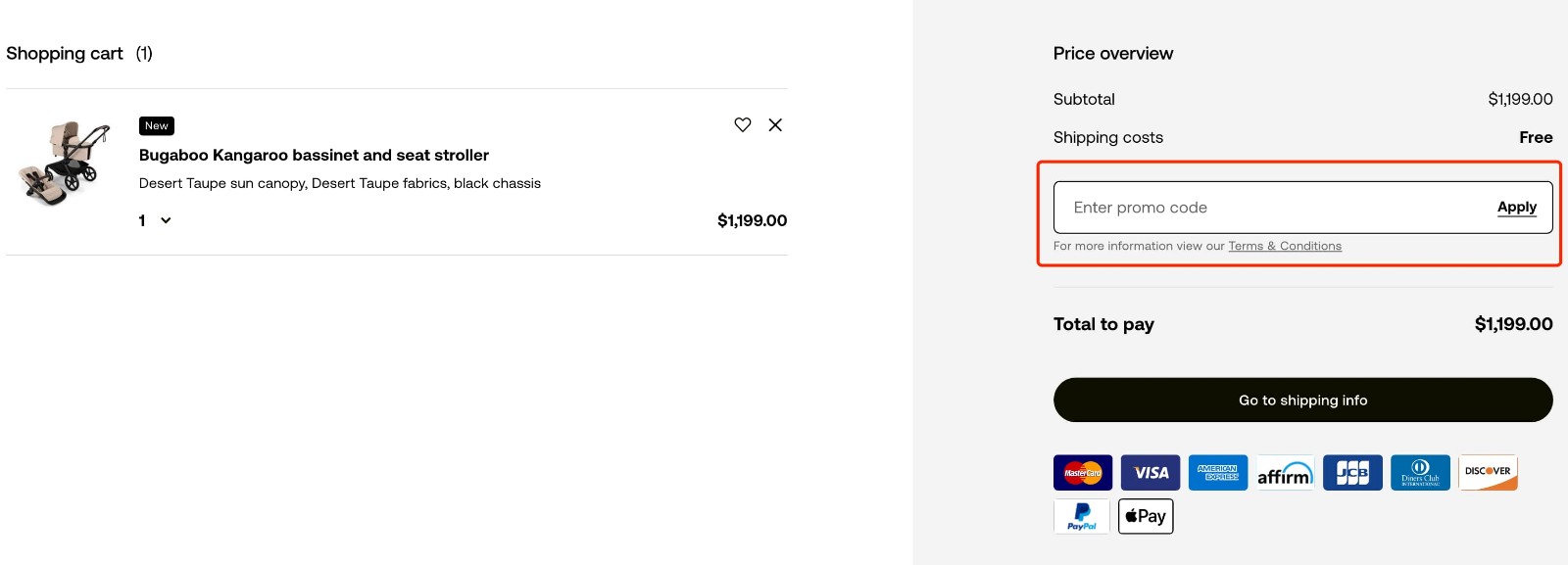The height and width of the screenshot is (565, 1568).
Task: Click the Shopping cart heading
Action: 65,53
